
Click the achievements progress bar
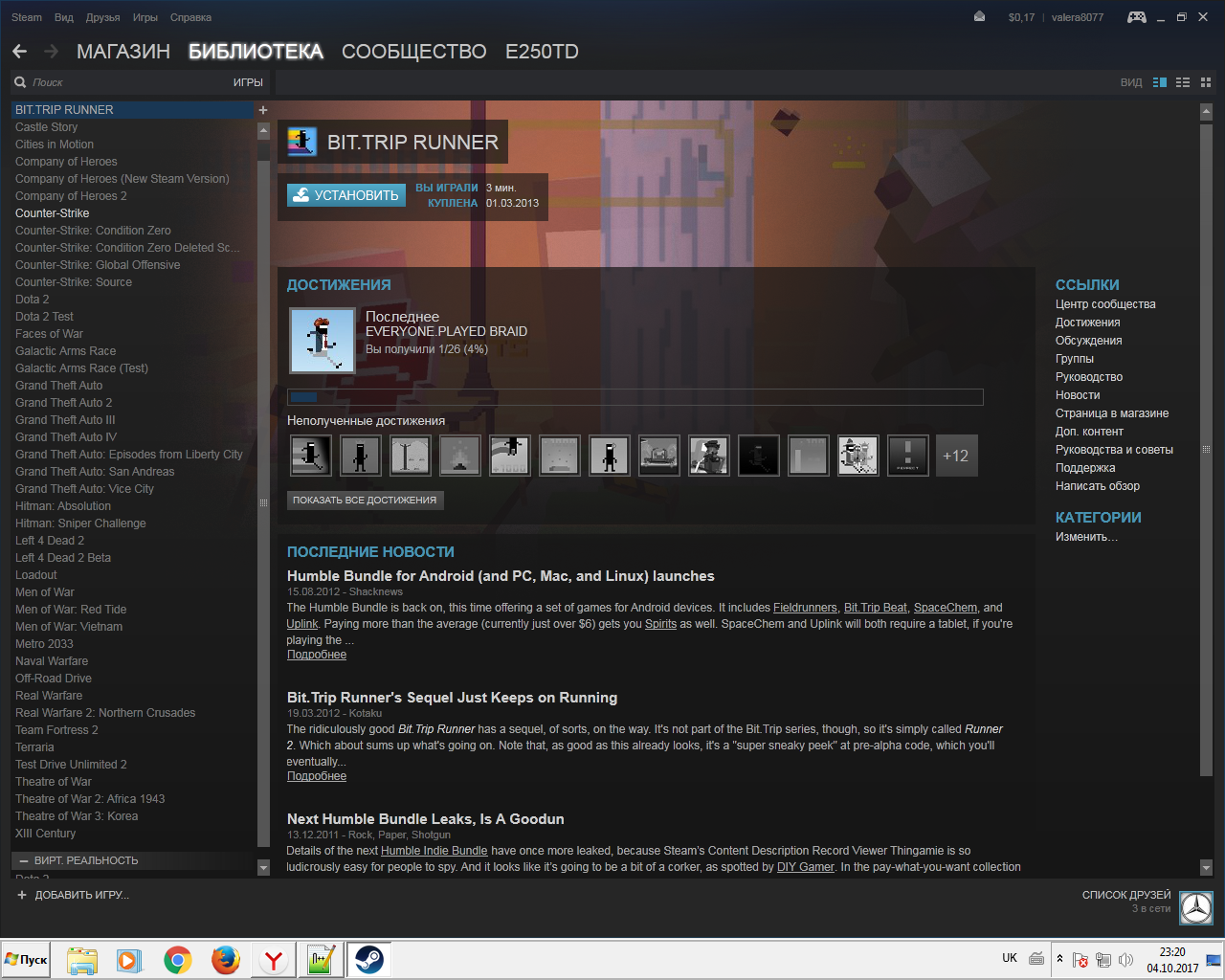click(x=635, y=397)
